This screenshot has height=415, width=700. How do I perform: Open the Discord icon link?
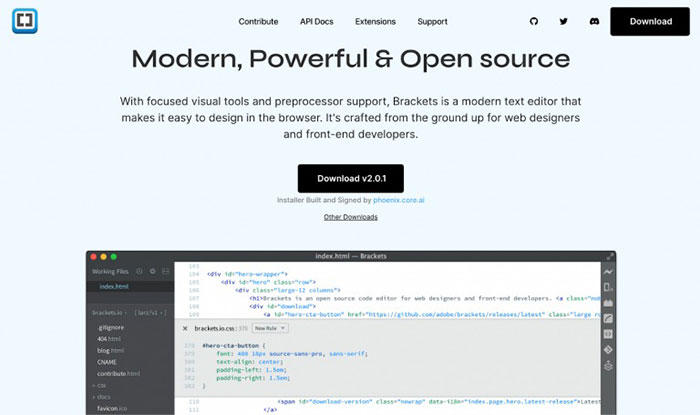click(x=593, y=21)
